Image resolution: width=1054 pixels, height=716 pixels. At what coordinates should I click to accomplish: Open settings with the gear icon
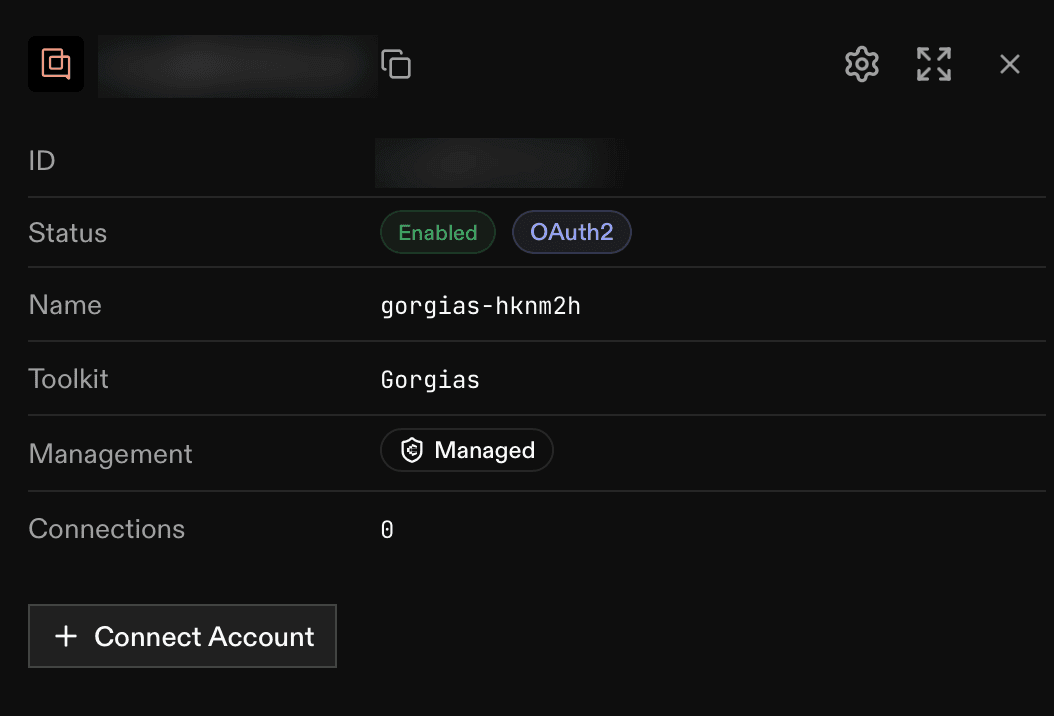pos(862,65)
